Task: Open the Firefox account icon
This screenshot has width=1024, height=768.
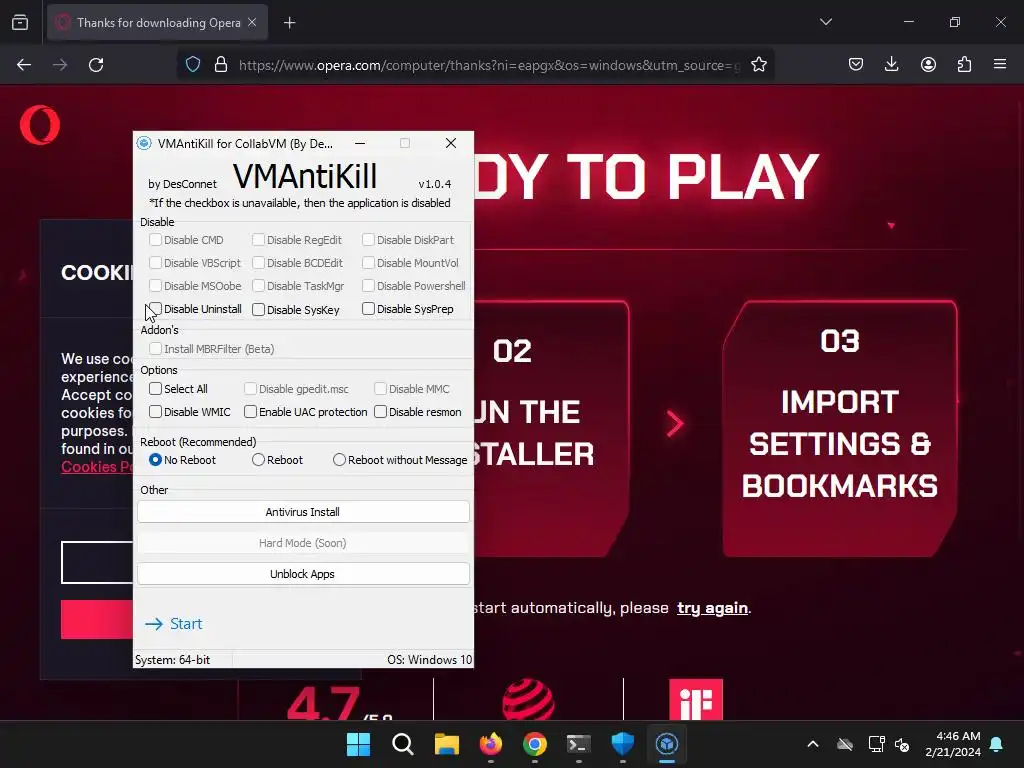Action: point(928,64)
